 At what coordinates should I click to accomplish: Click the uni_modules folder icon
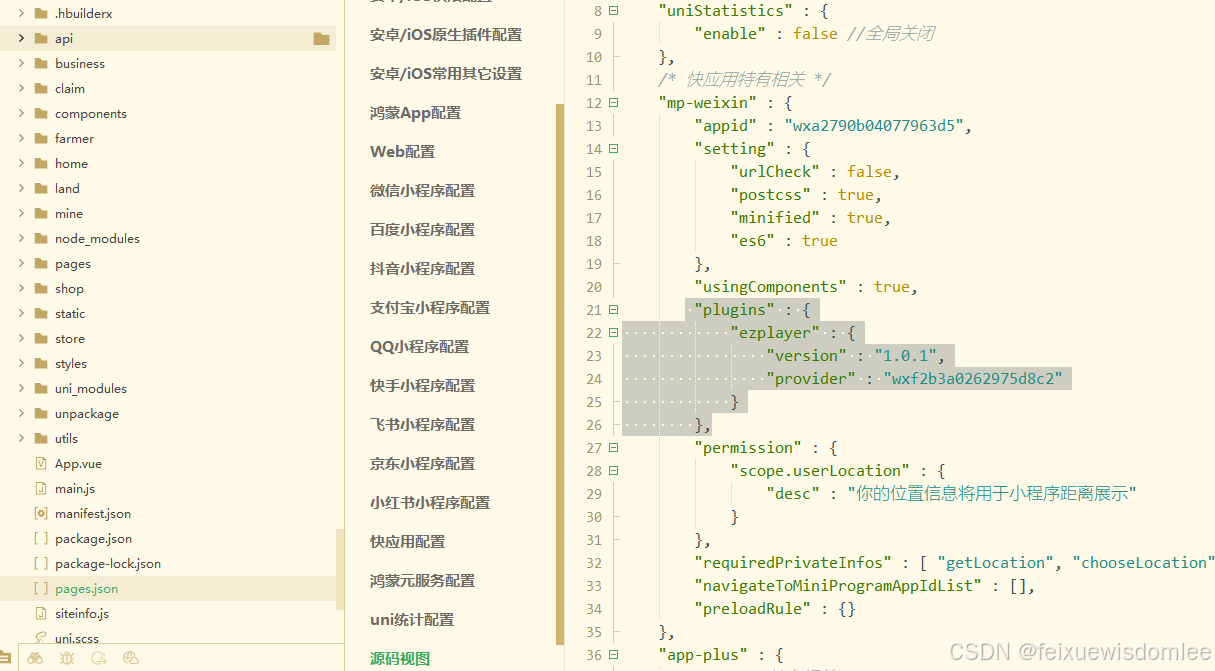pos(41,389)
